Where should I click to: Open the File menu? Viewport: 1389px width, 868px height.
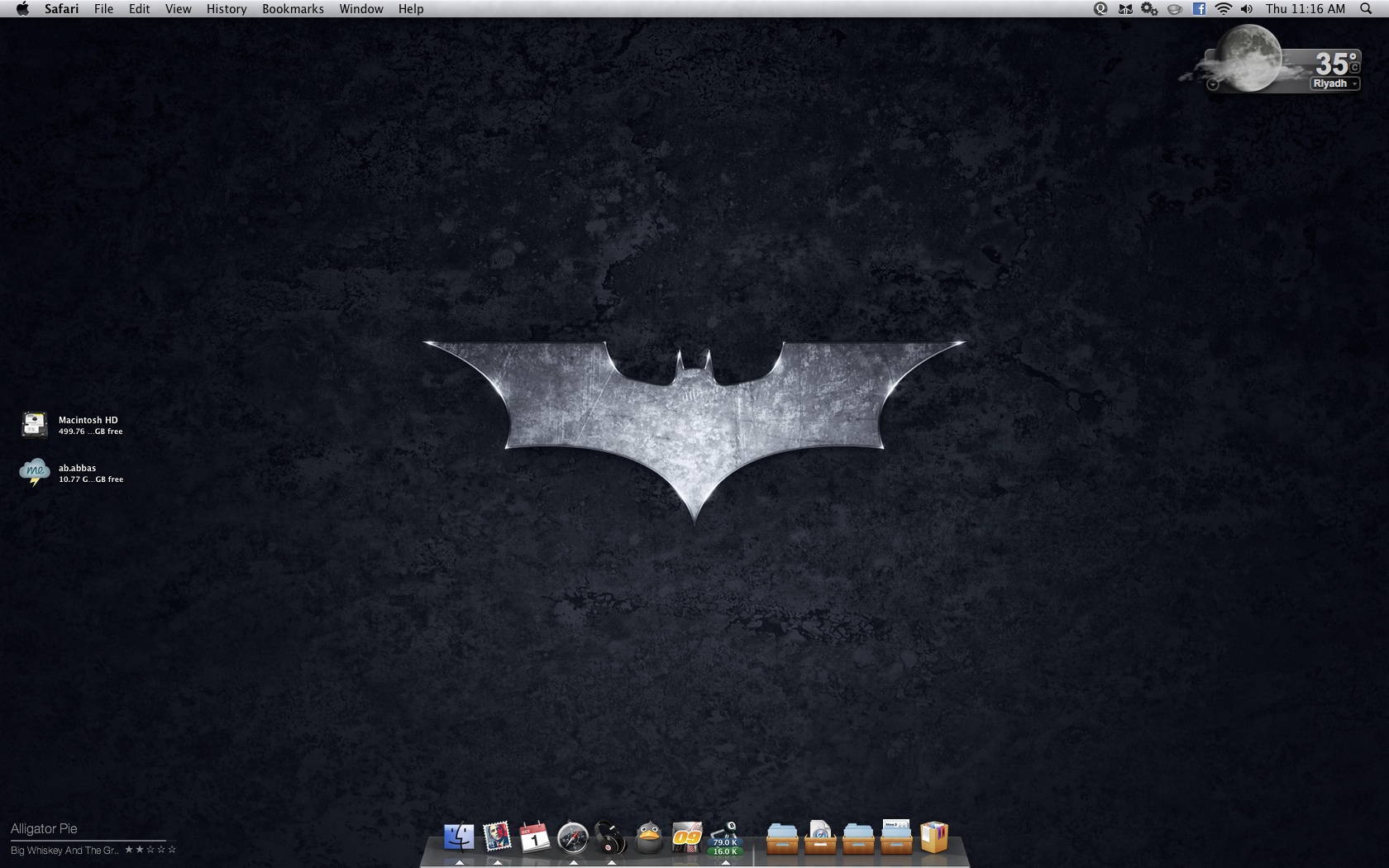pyautogui.click(x=103, y=9)
